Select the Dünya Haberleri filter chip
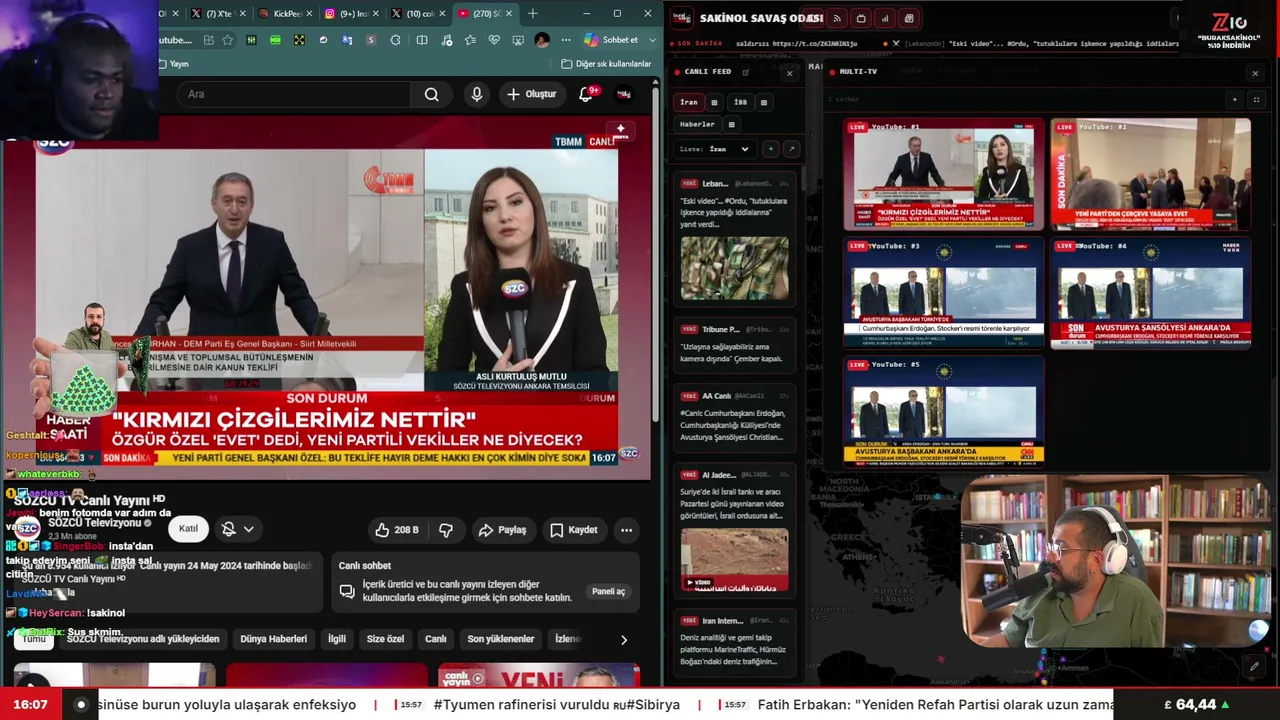Screen dimensions: 1280x720 coord(273,639)
